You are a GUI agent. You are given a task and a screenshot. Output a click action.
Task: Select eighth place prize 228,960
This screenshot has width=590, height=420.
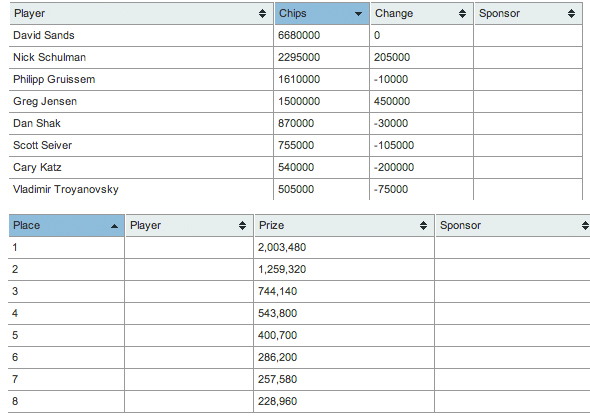pyautogui.click(x=277, y=401)
